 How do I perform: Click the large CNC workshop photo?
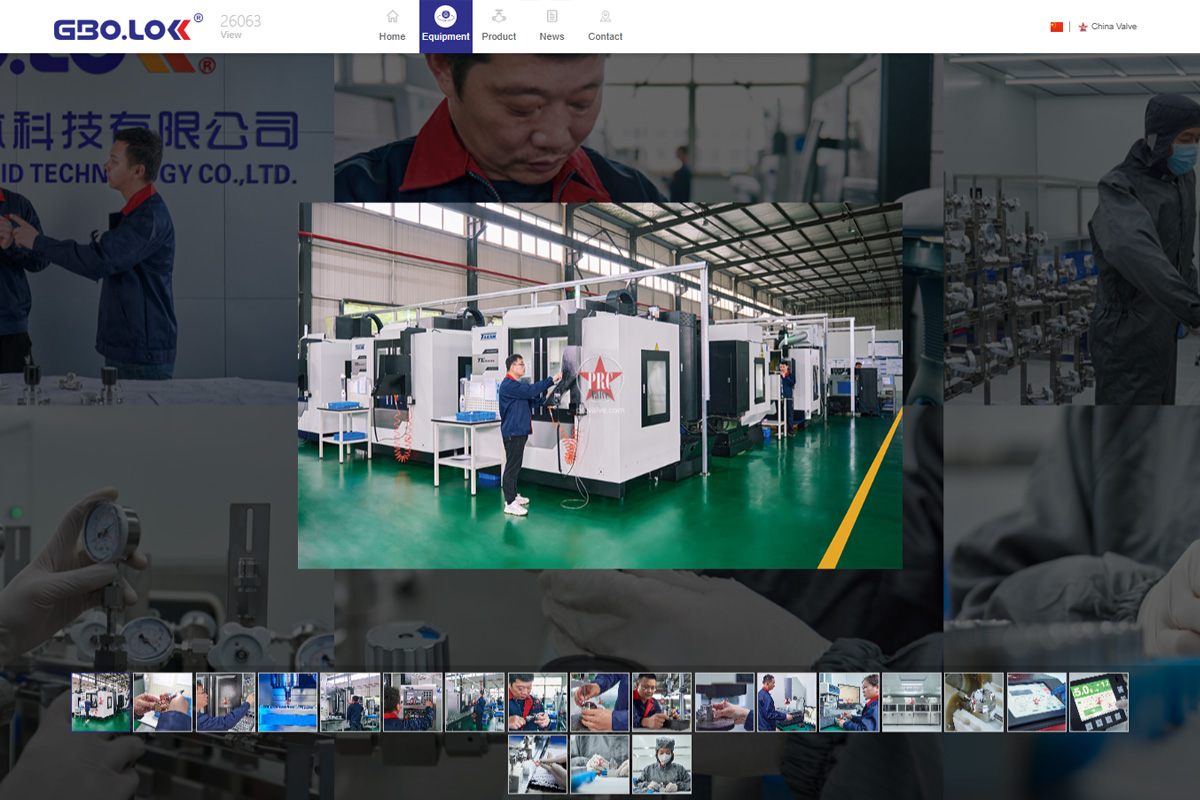(x=600, y=385)
